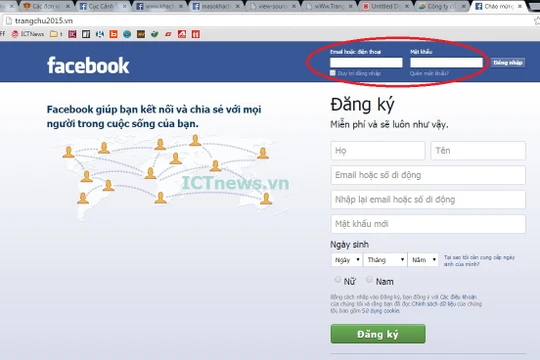The image size is (540, 360).
Task: Switch to the wWw.Trang tab
Action: pos(328,6)
